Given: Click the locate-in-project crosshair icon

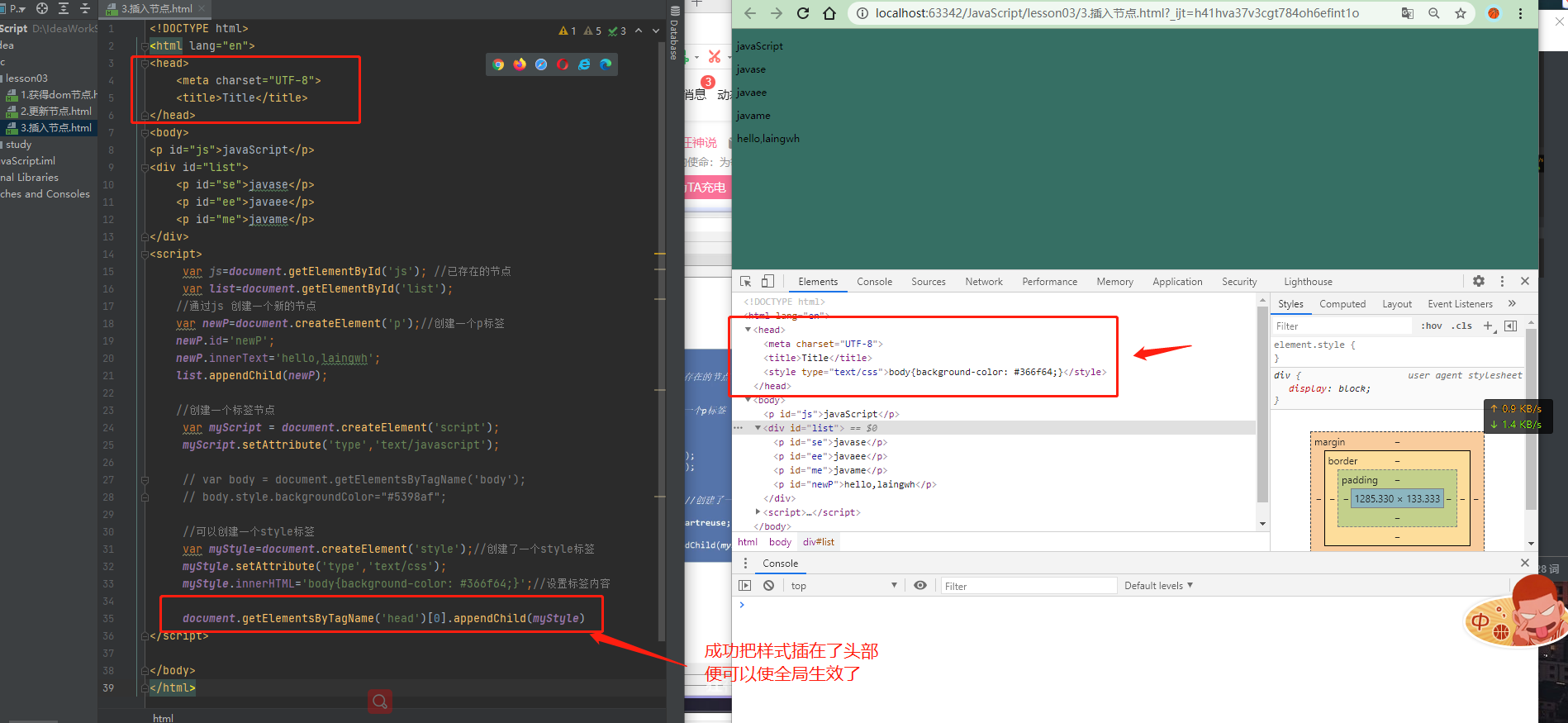Looking at the screenshot, I should [x=42, y=8].
